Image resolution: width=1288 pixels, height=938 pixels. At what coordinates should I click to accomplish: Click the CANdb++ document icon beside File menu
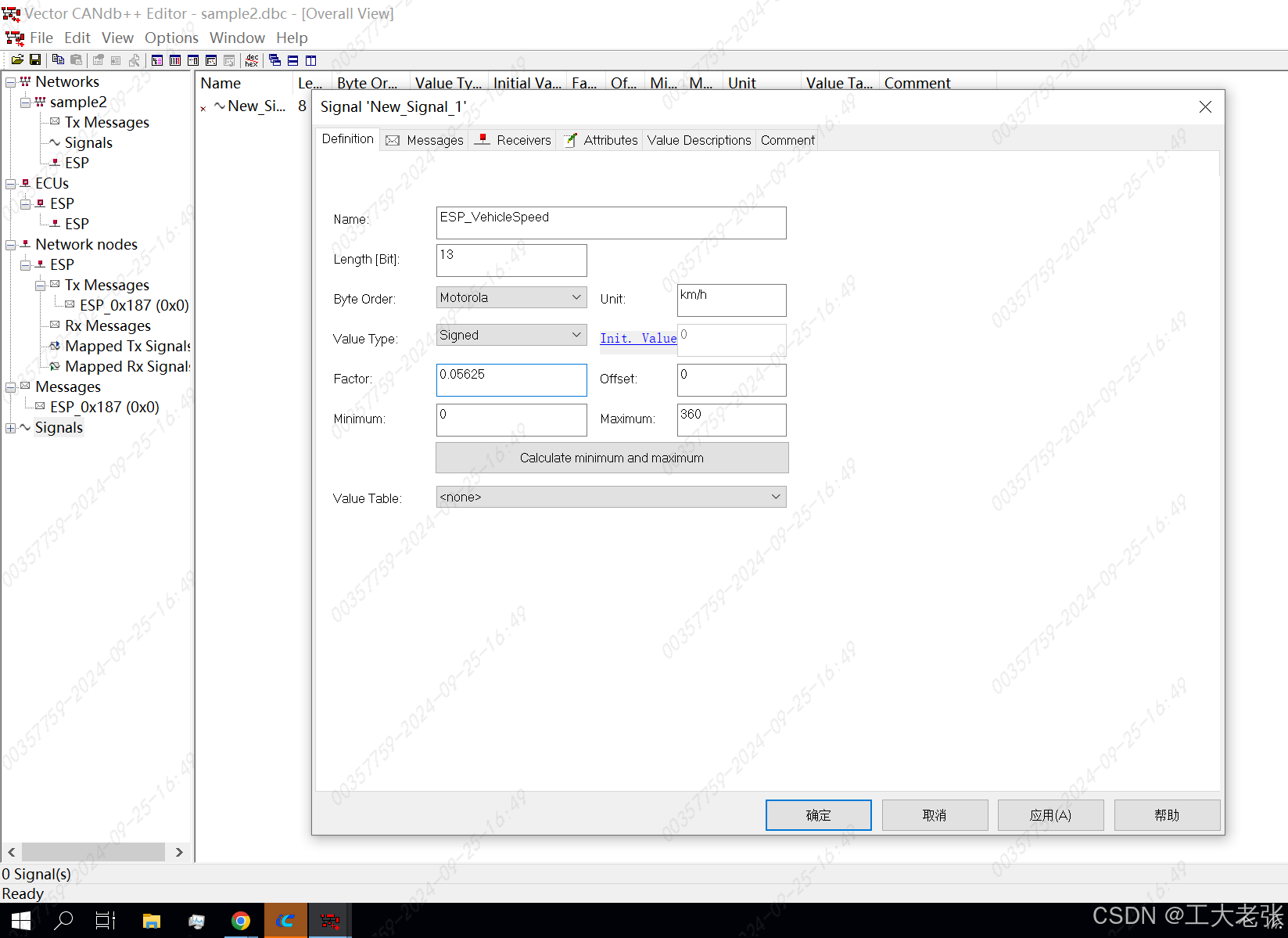(x=15, y=38)
